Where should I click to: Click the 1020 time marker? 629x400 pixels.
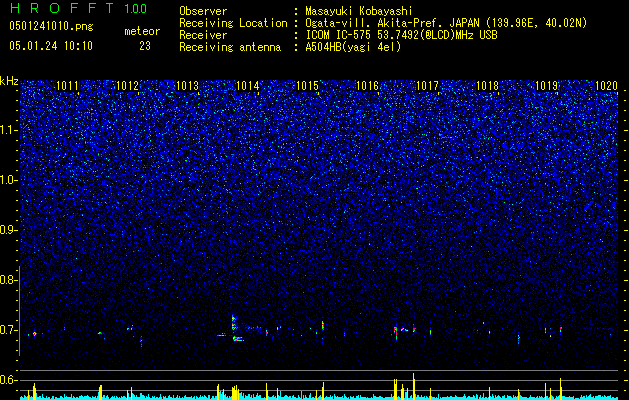coord(607,85)
